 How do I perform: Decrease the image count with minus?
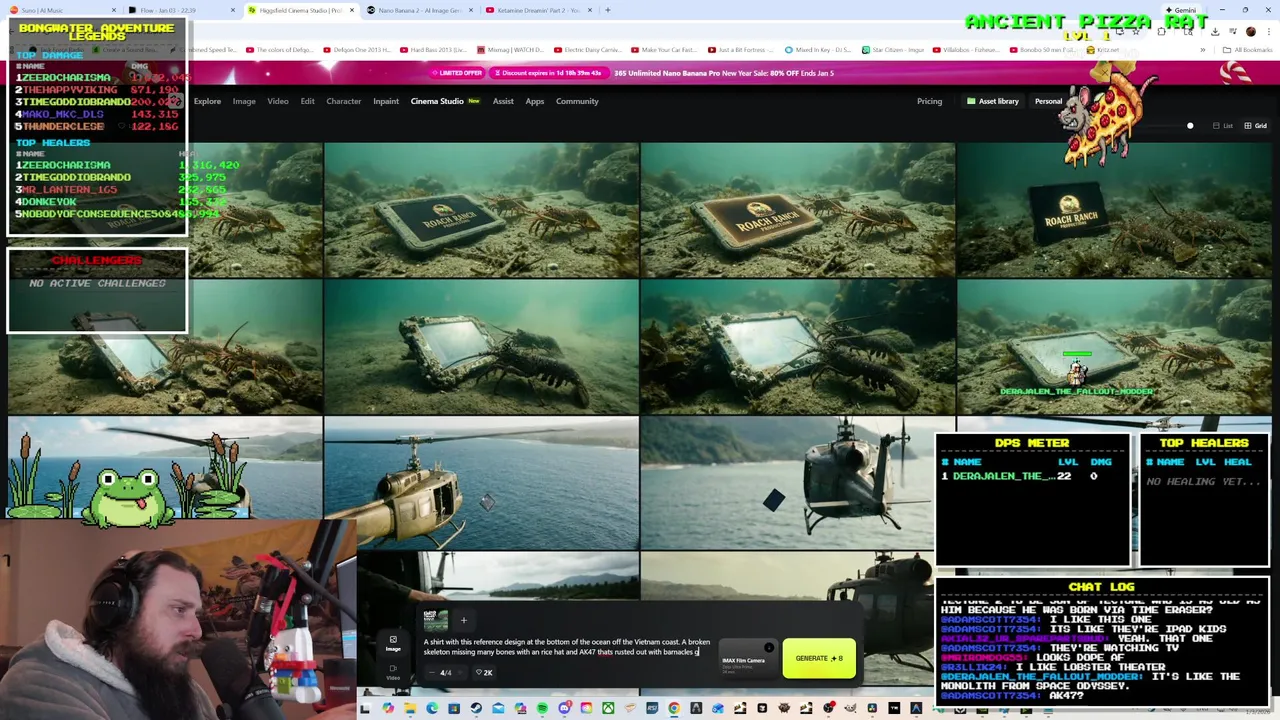tap(432, 673)
